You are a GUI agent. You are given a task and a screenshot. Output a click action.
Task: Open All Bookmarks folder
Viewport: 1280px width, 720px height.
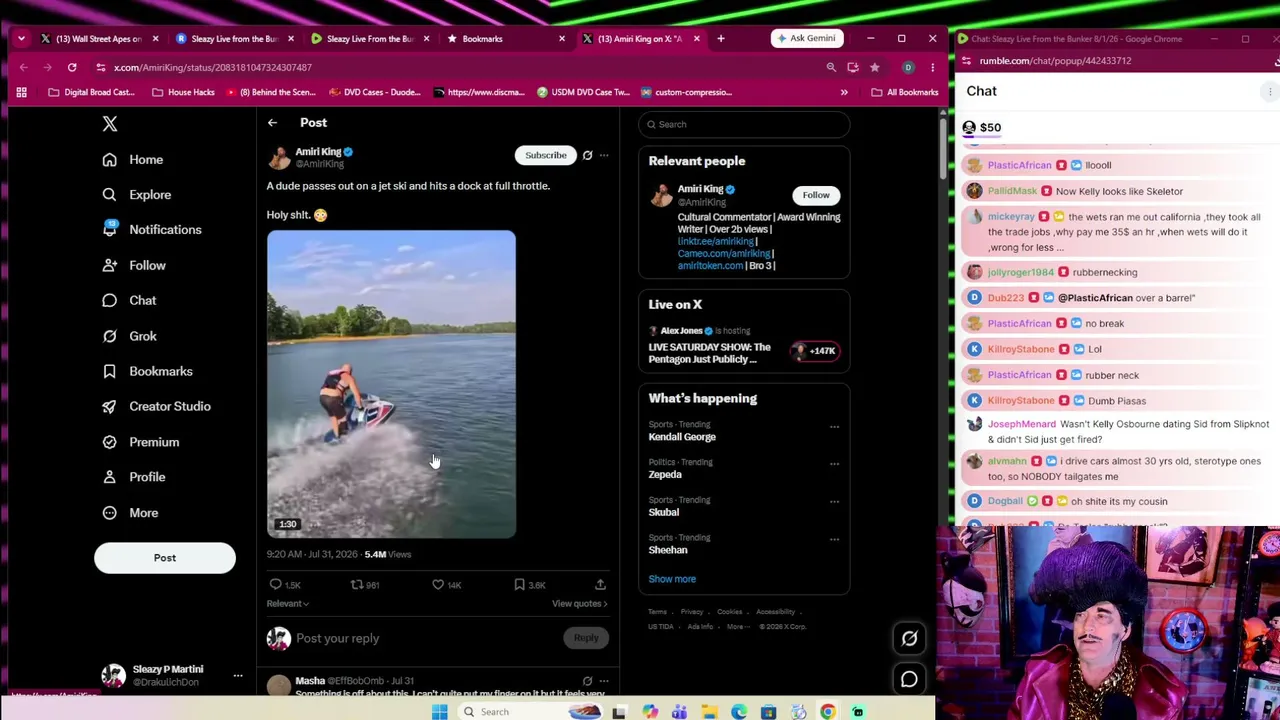[x=904, y=92]
